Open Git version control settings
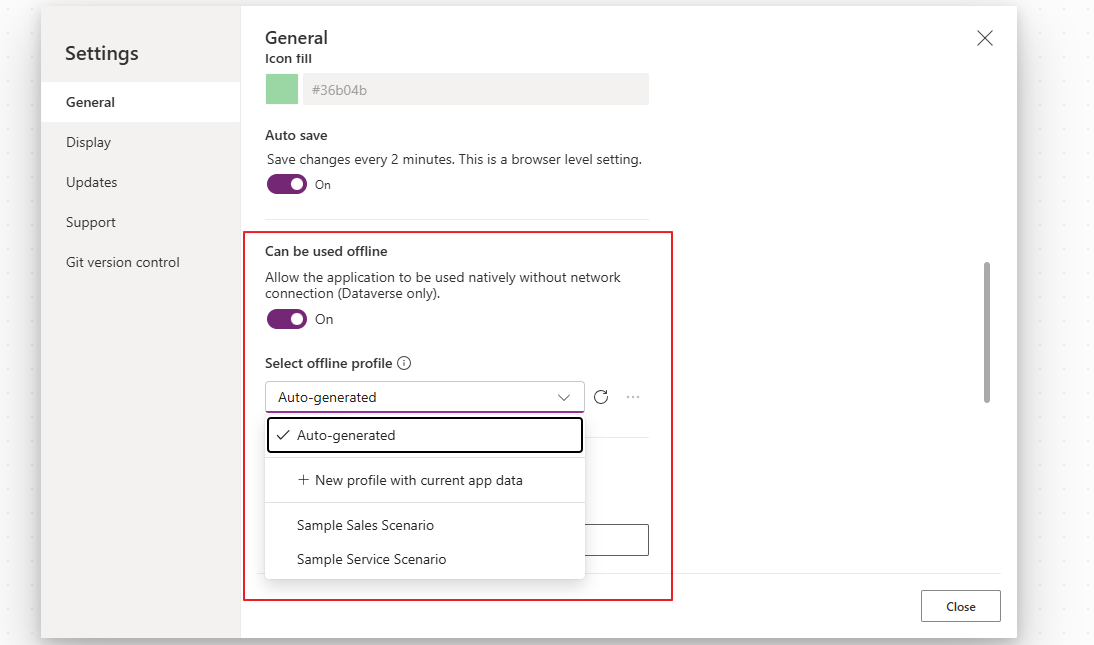Screen dimensions: 1094x645 [123, 262]
